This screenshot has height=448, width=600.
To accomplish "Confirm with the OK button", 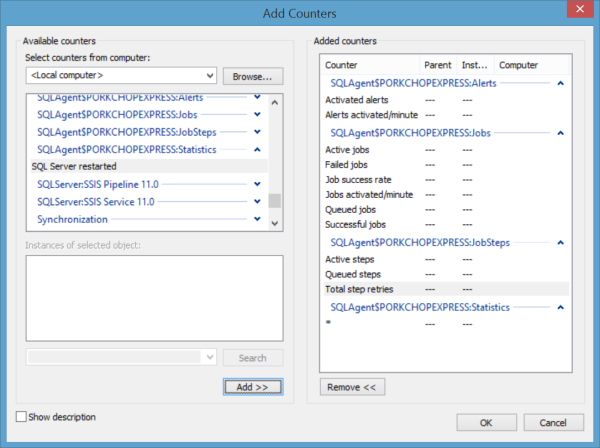I will 486,423.
